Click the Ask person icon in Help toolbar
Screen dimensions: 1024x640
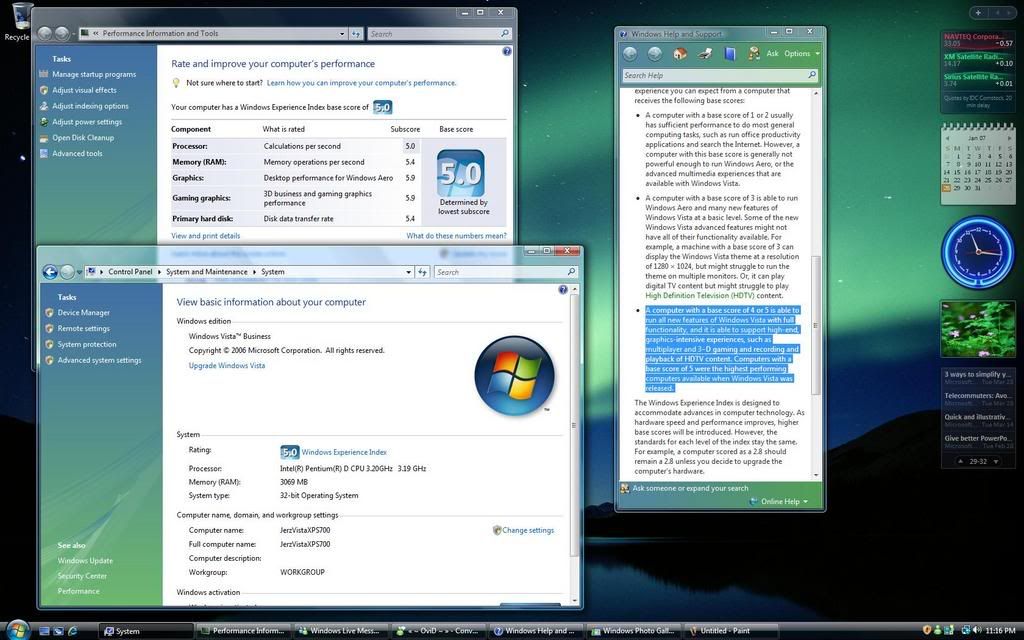coord(754,54)
